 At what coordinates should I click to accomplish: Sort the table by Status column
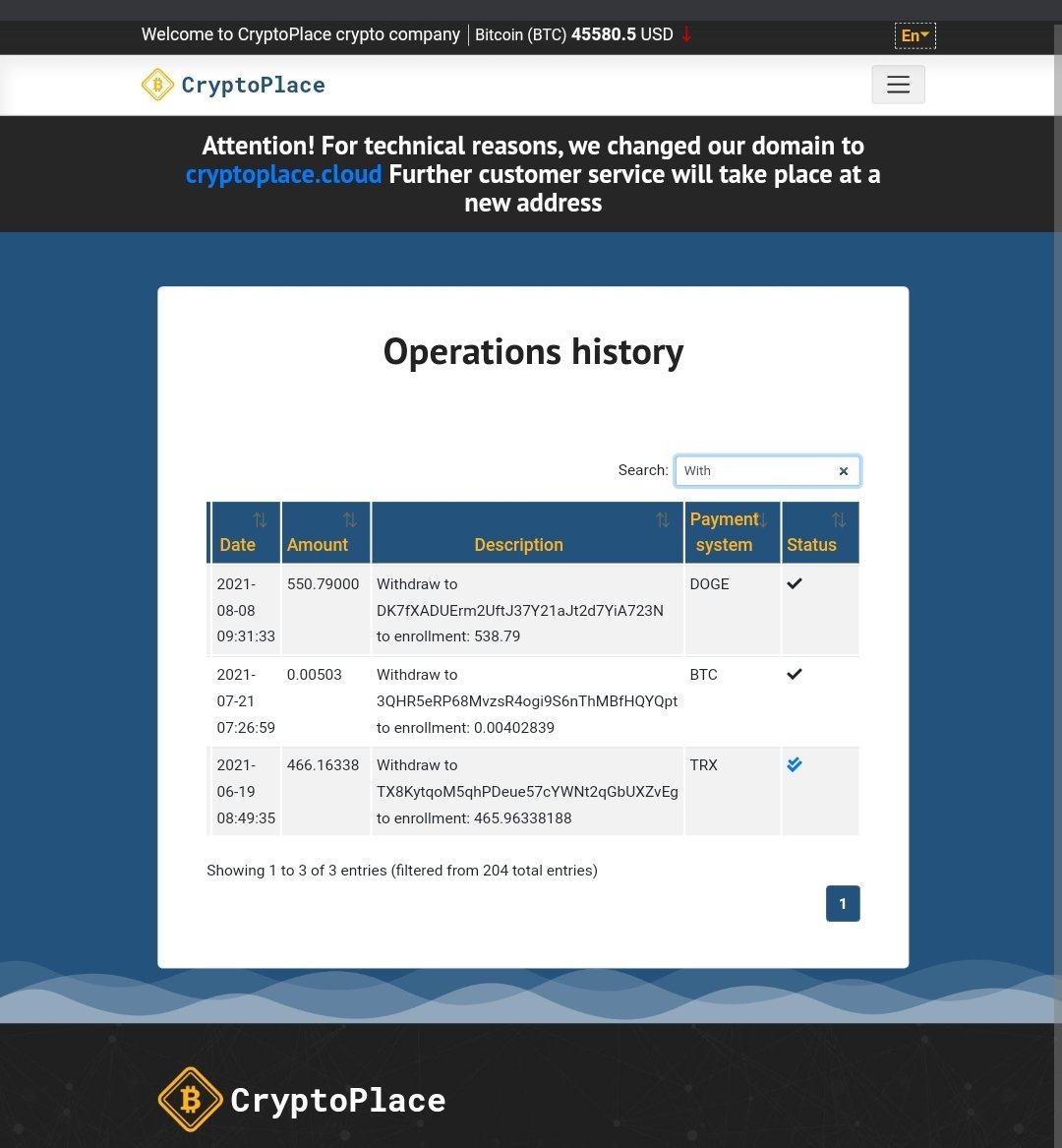tap(820, 532)
